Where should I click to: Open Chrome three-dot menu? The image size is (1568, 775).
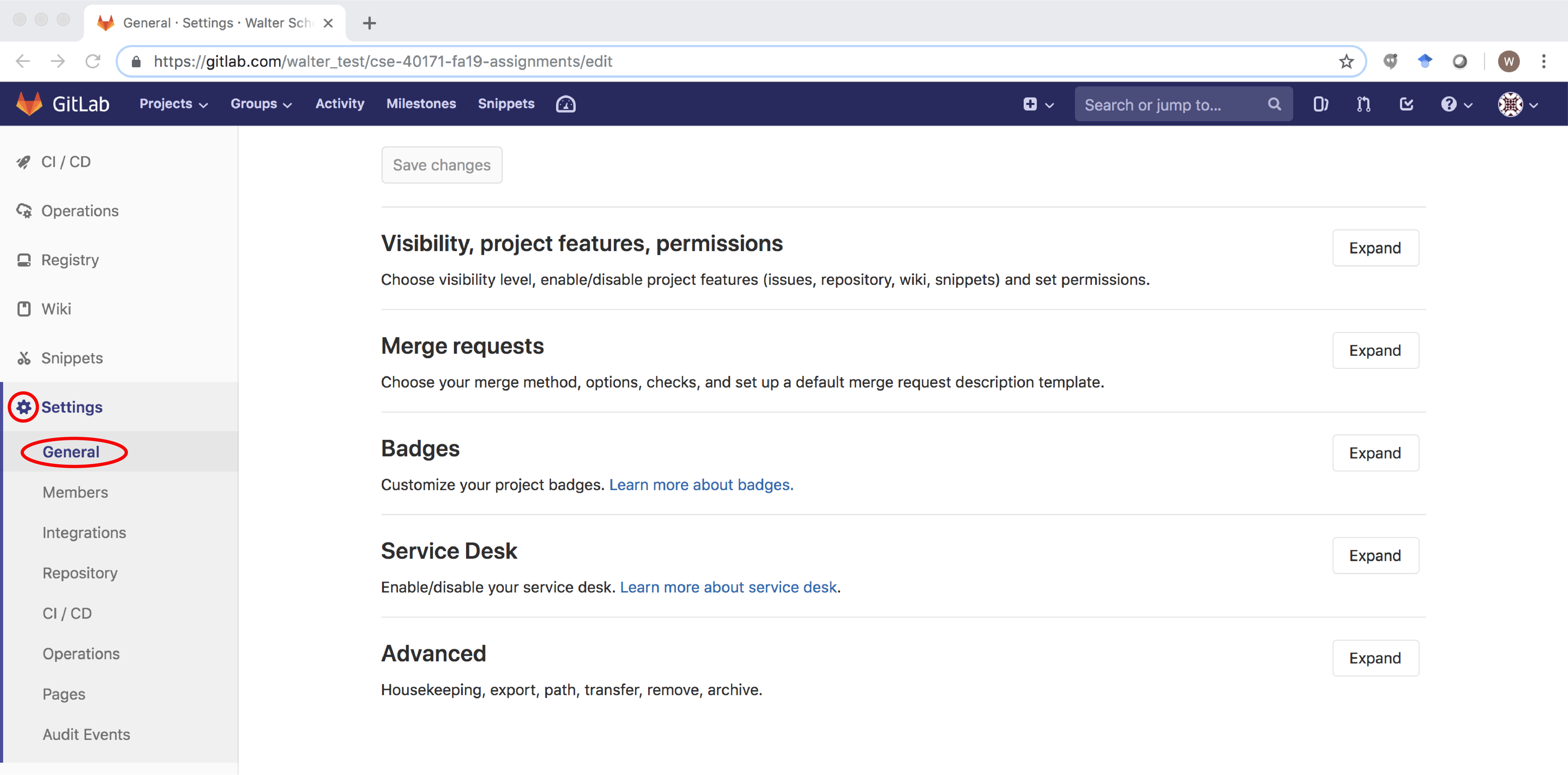(x=1544, y=62)
